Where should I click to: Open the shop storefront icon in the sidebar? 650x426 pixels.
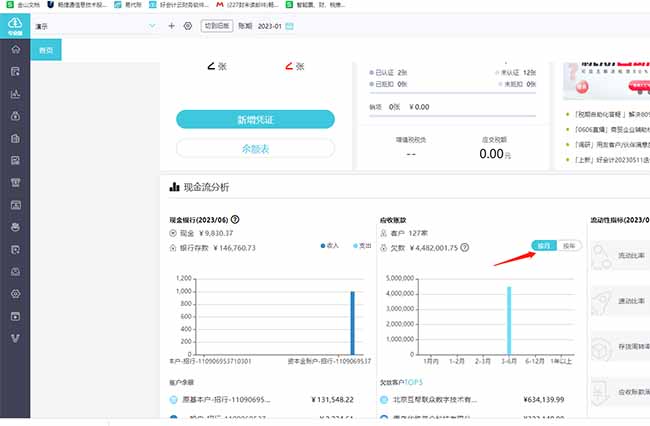click(x=15, y=183)
